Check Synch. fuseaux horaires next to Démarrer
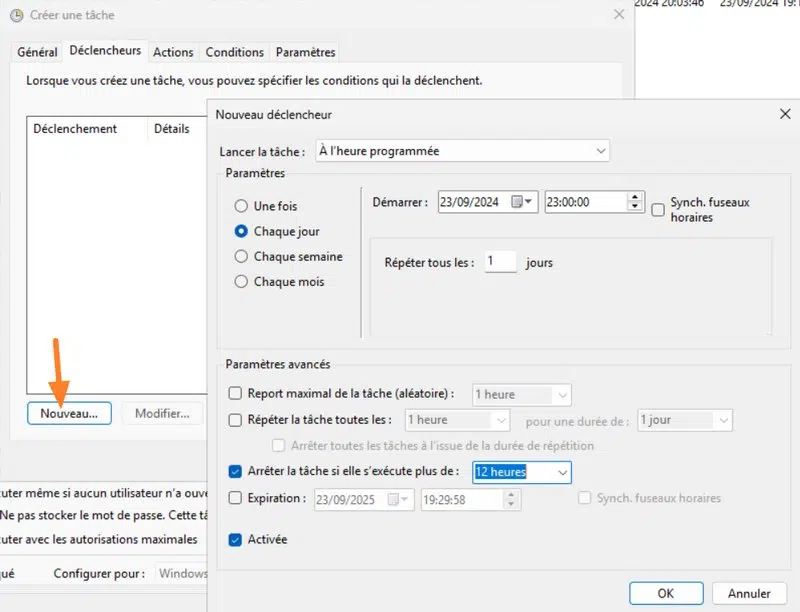This screenshot has height=612, width=800. 658,210
